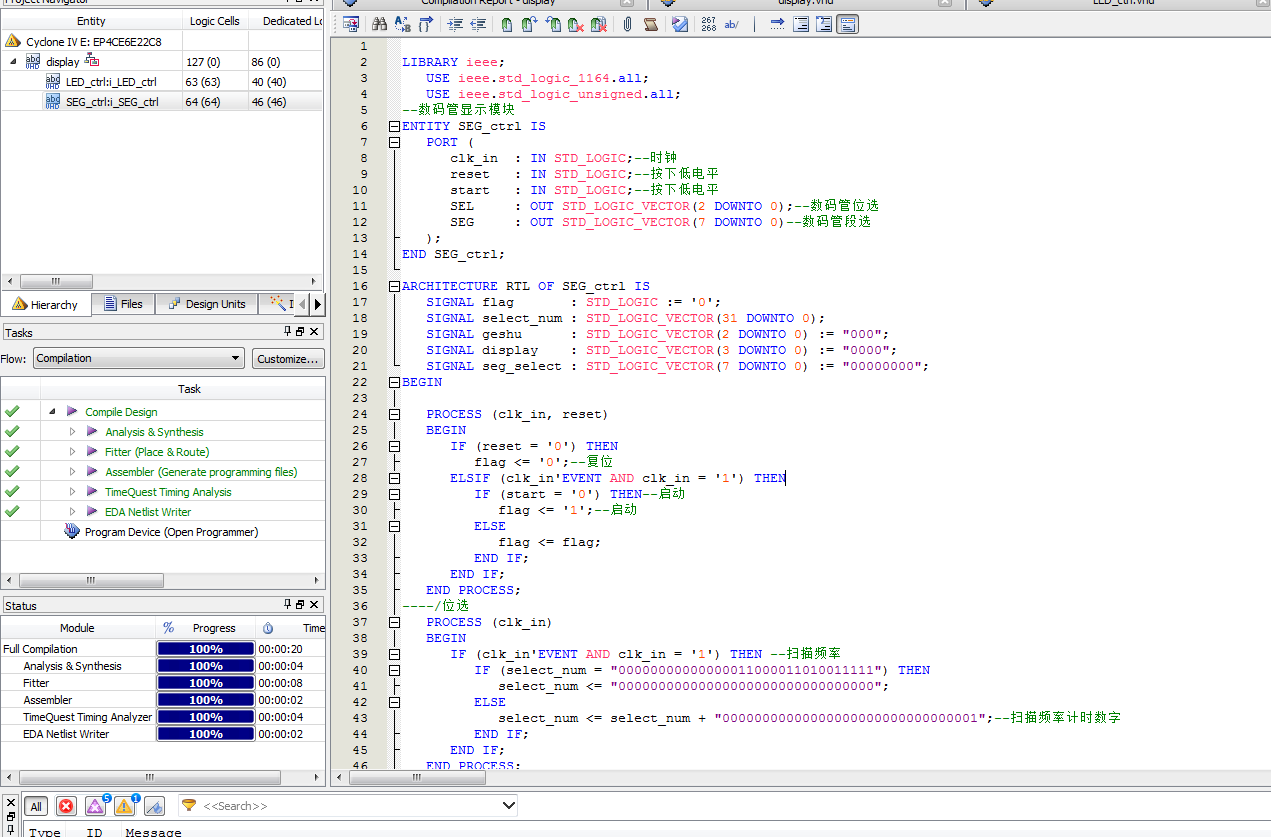Pin the Tasks panel
This screenshot has height=837, width=1271.
288,331
